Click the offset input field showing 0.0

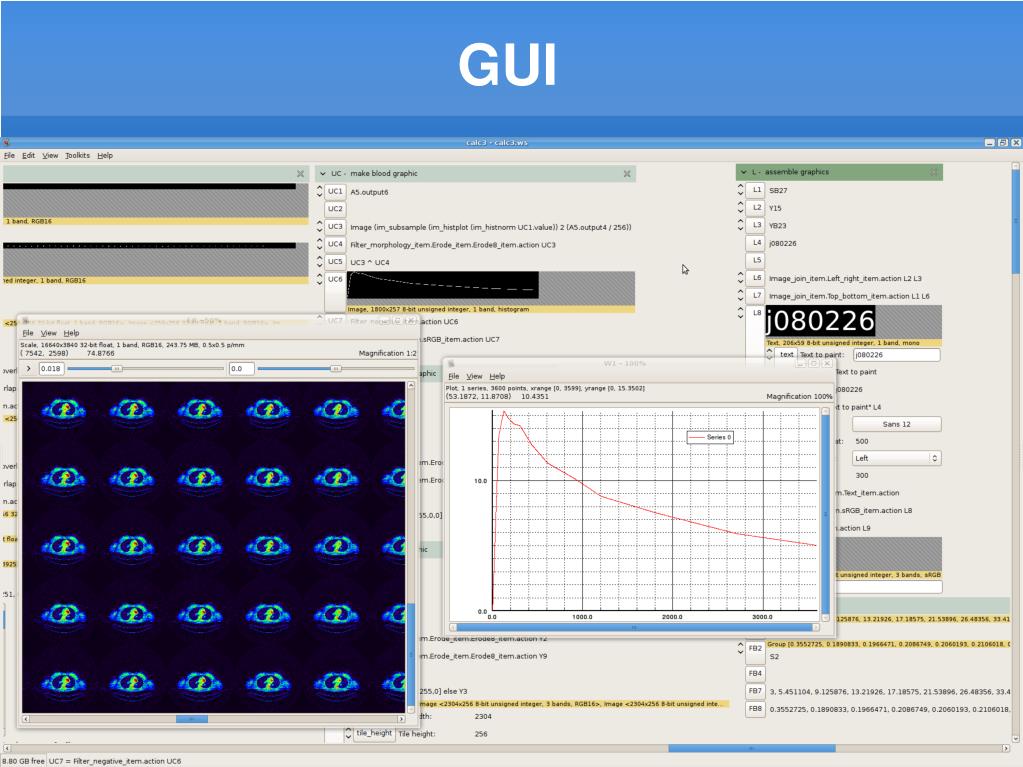tap(241, 369)
